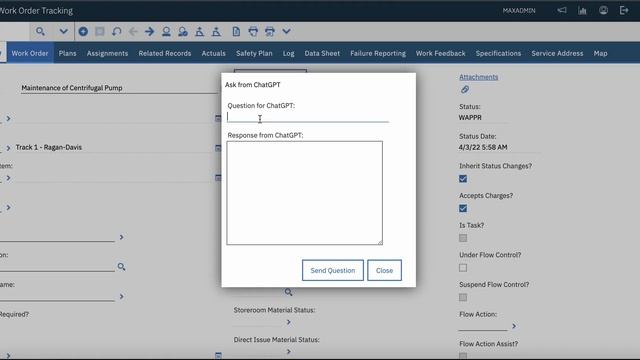The image size is (640, 360).
Task: Toggle the Accepts Charges checkbox
Action: pos(463,209)
